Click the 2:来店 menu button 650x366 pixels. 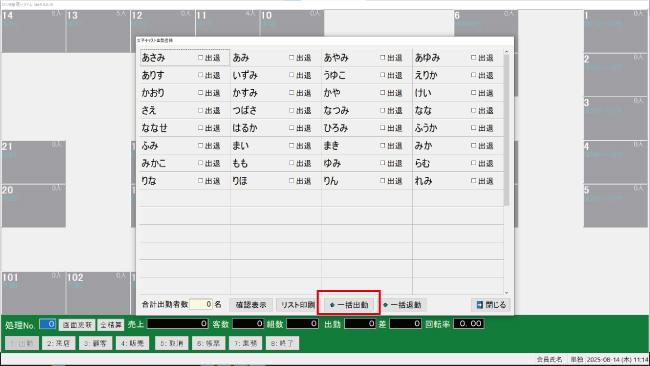coord(58,343)
